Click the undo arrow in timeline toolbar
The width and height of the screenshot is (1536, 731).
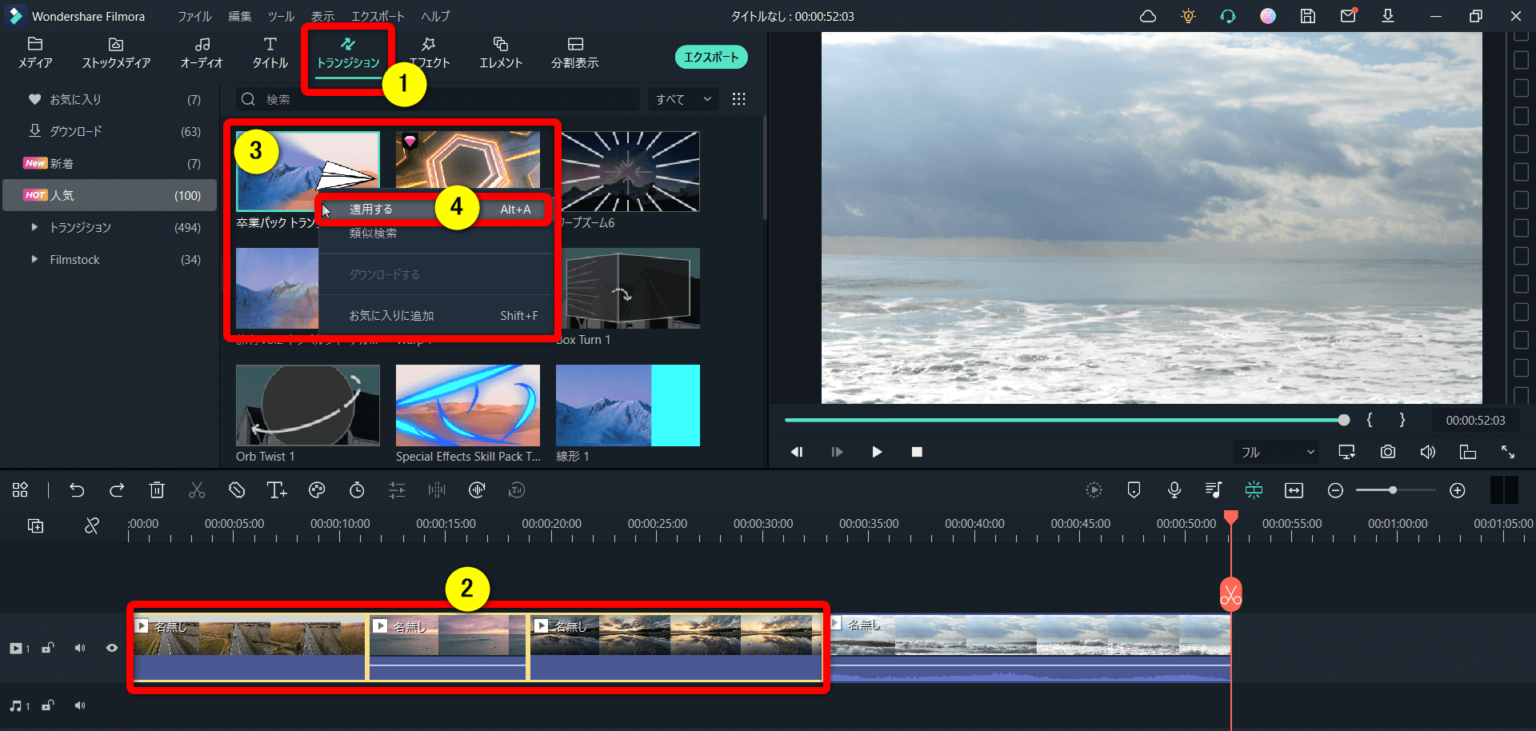click(77, 490)
